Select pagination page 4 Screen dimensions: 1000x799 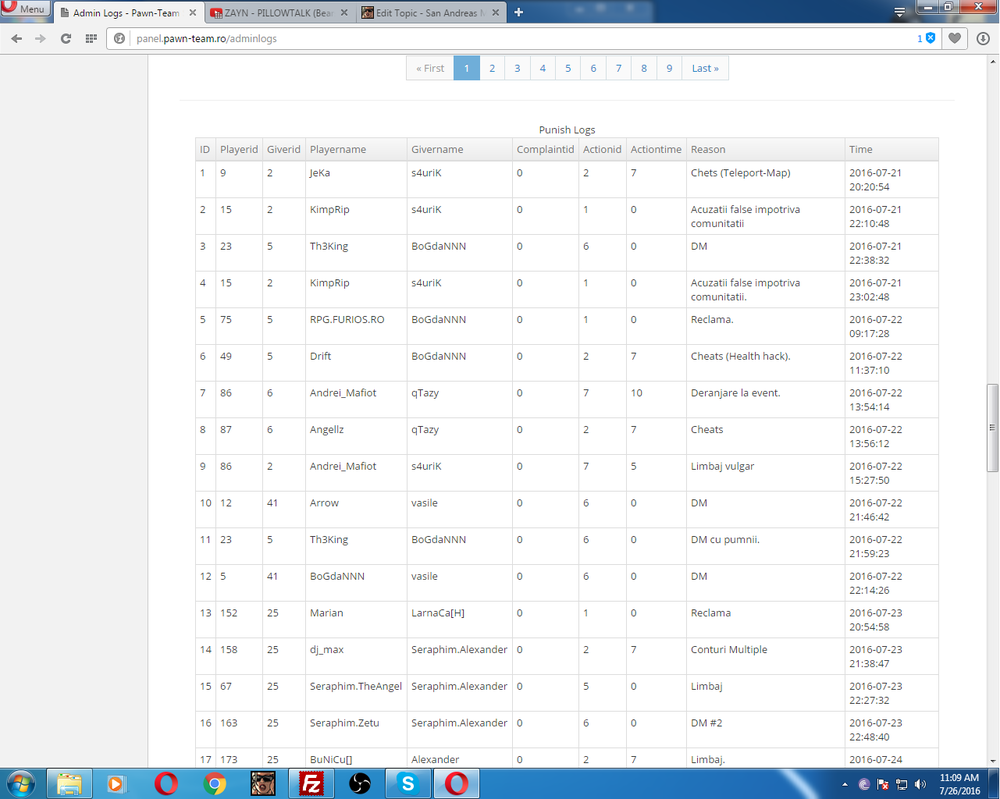[x=543, y=68]
